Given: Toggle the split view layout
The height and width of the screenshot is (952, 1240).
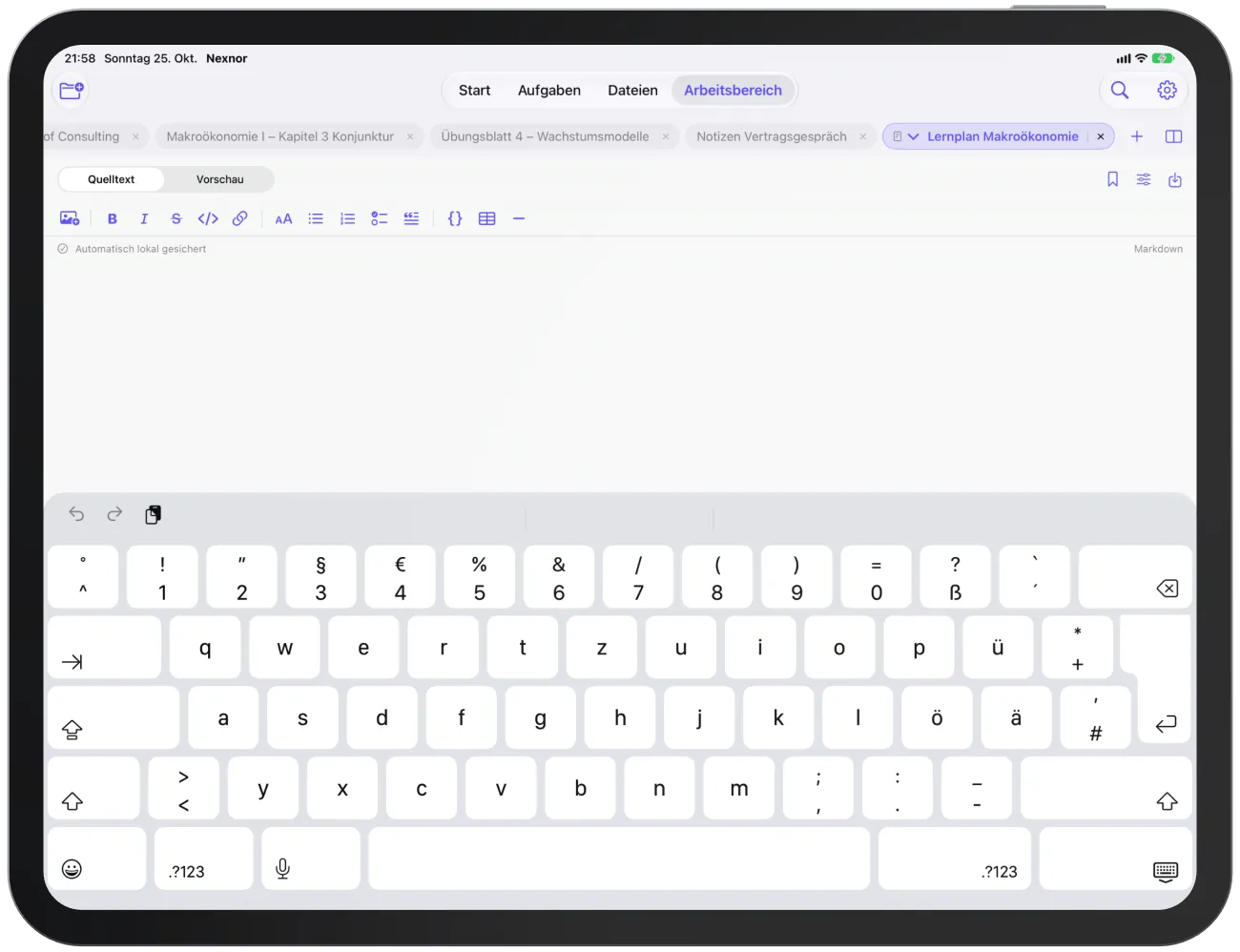Looking at the screenshot, I should (1174, 136).
